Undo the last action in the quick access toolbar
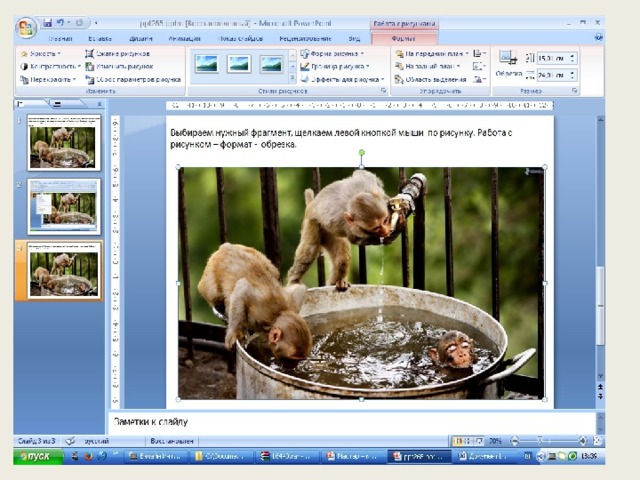Image resolution: width=640 pixels, height=480 pixels. click(x=60, y=23)
